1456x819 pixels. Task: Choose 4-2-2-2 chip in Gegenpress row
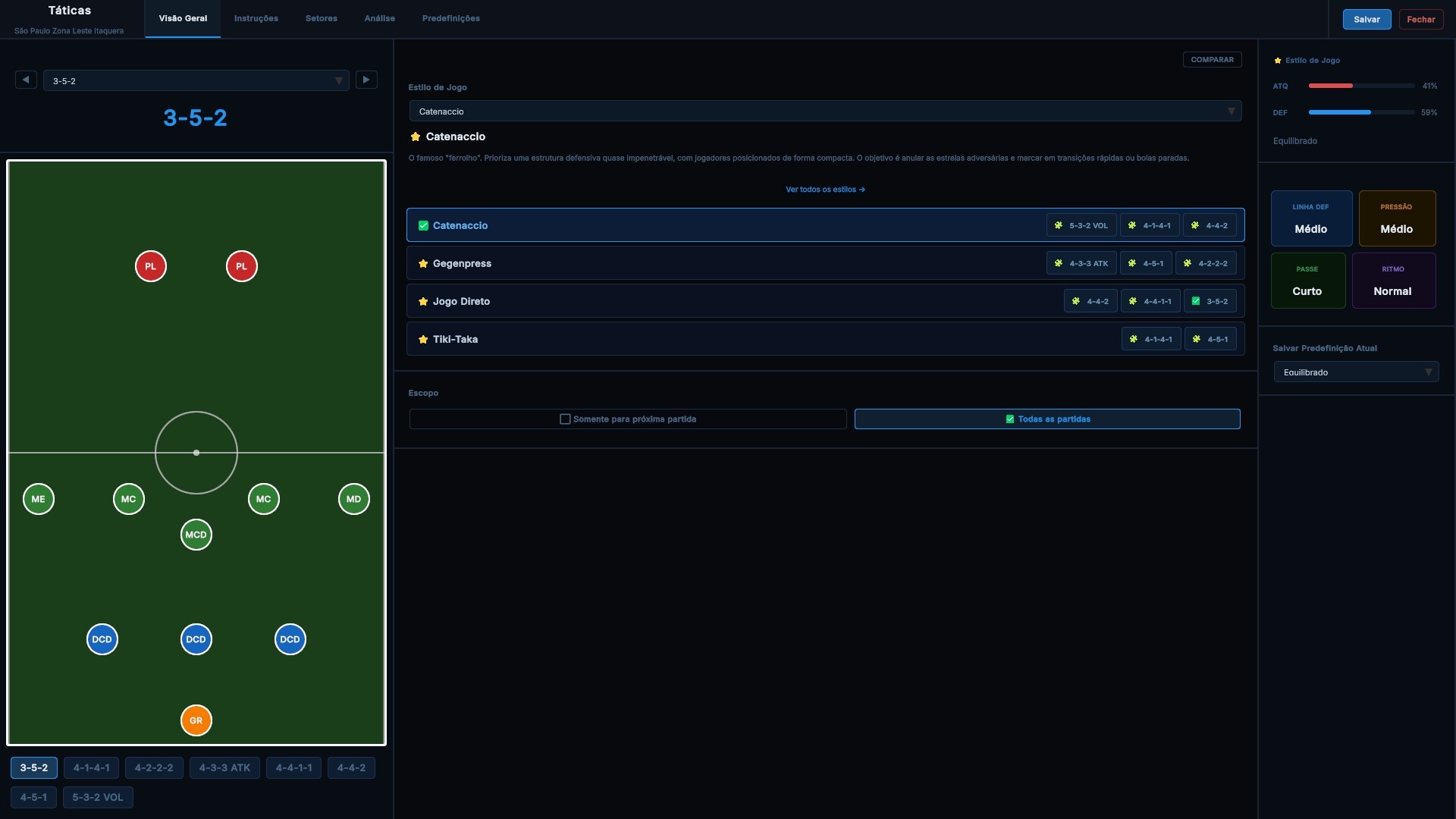pos(1206,263)
